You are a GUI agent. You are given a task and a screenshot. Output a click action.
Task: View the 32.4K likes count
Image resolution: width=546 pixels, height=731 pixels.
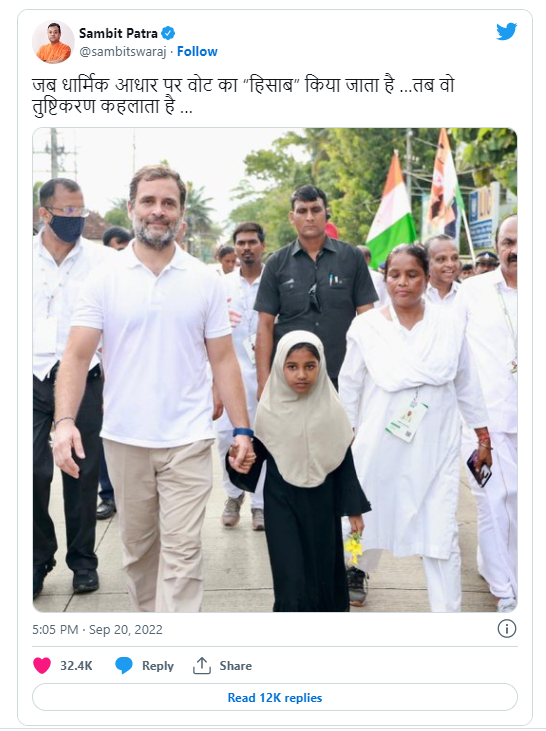76,666
